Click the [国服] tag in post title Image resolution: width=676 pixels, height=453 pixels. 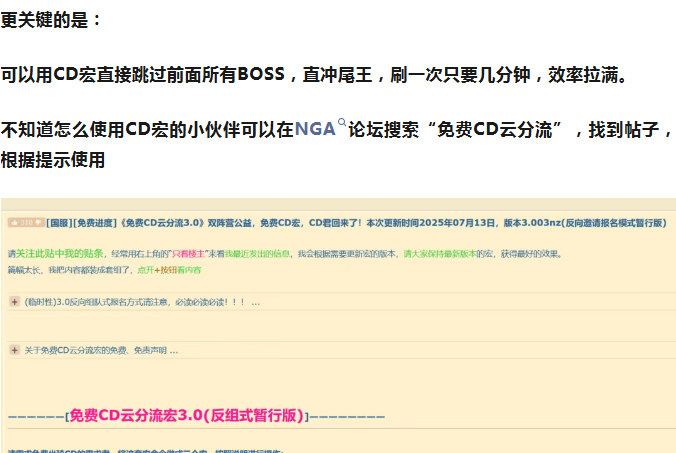coord(59,223)
